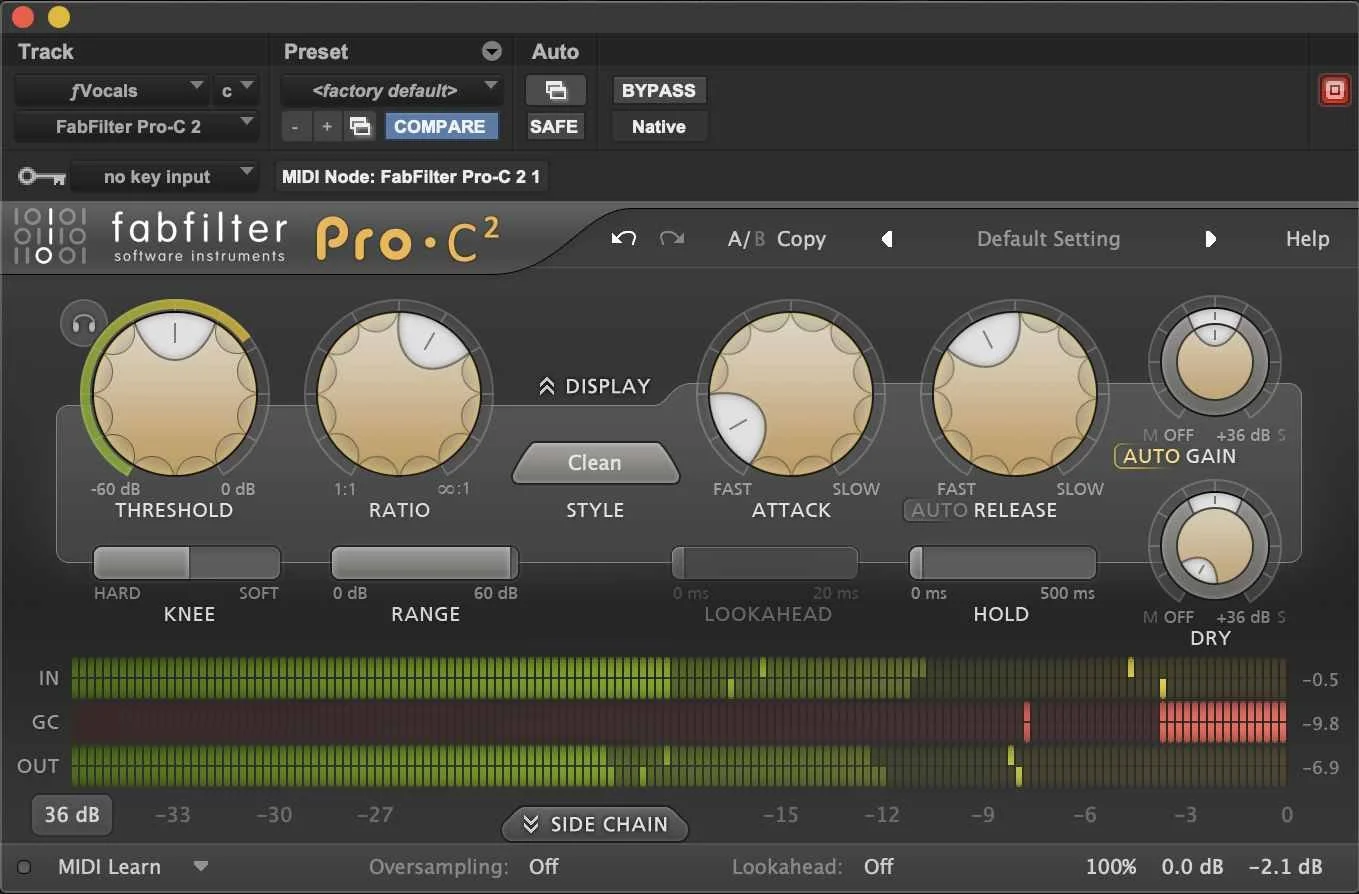Expand the SIDE CHAIN panel
1359x894 pixels.
(x=594, y=824)
